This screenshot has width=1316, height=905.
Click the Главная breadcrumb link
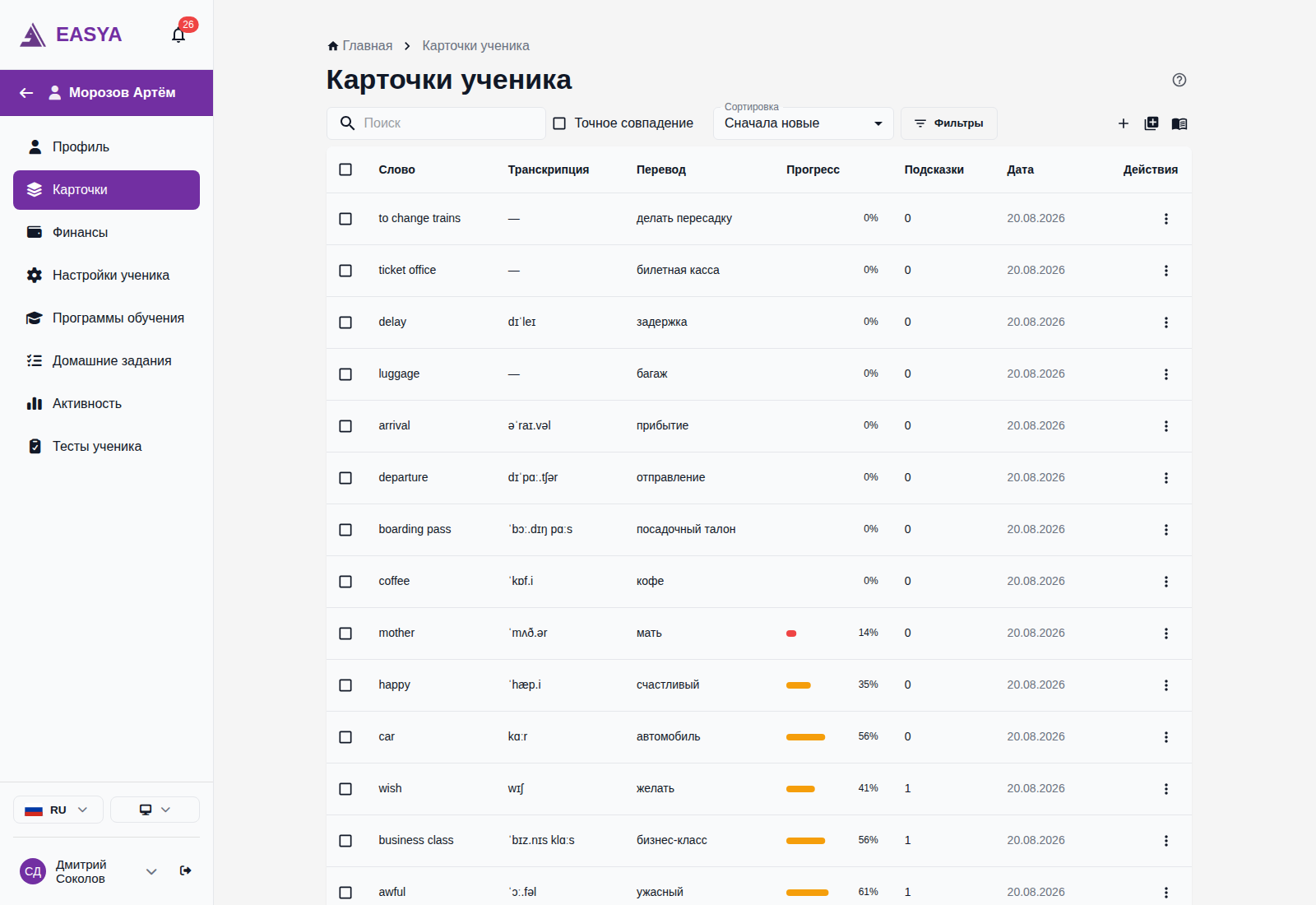click(x=368, y=46)
